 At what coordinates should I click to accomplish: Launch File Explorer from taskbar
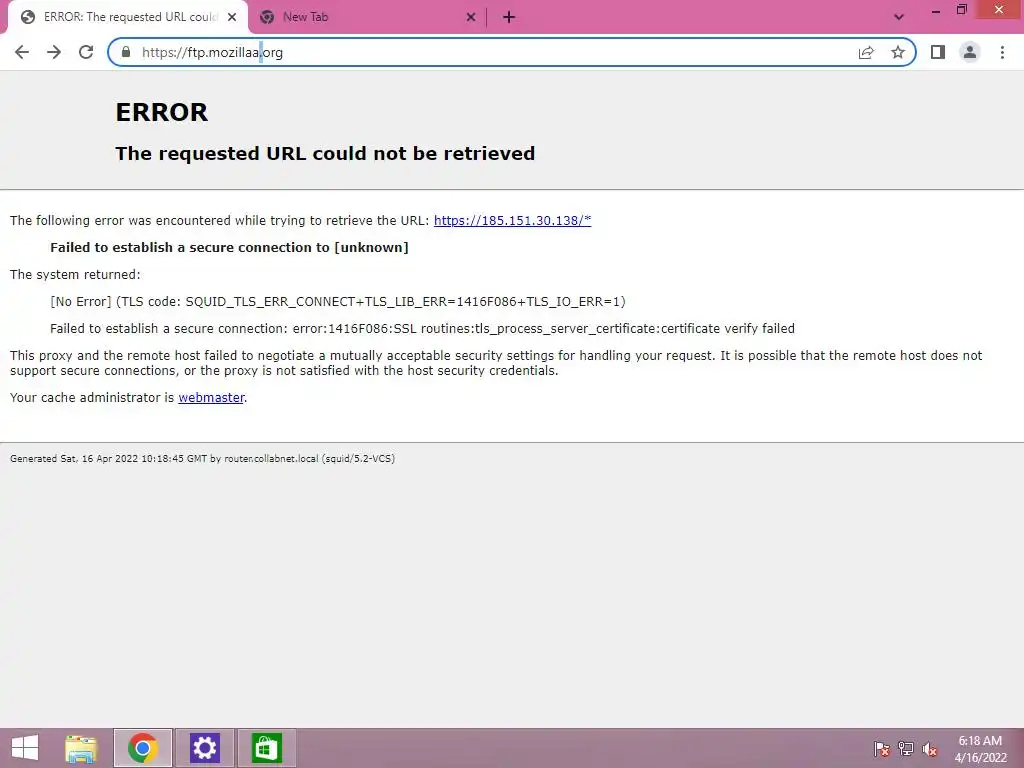81,748
